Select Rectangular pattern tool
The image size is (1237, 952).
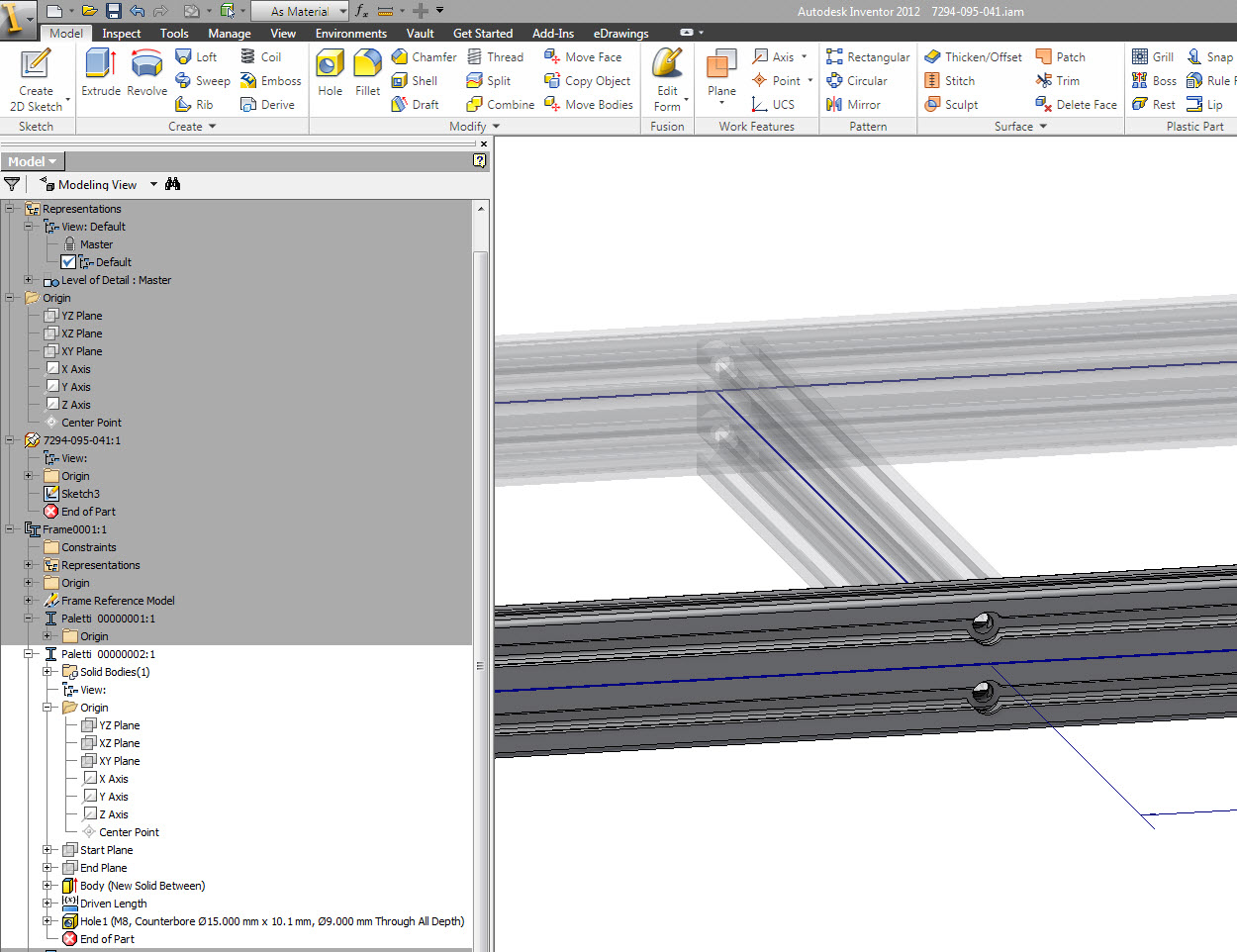[868, 56]
